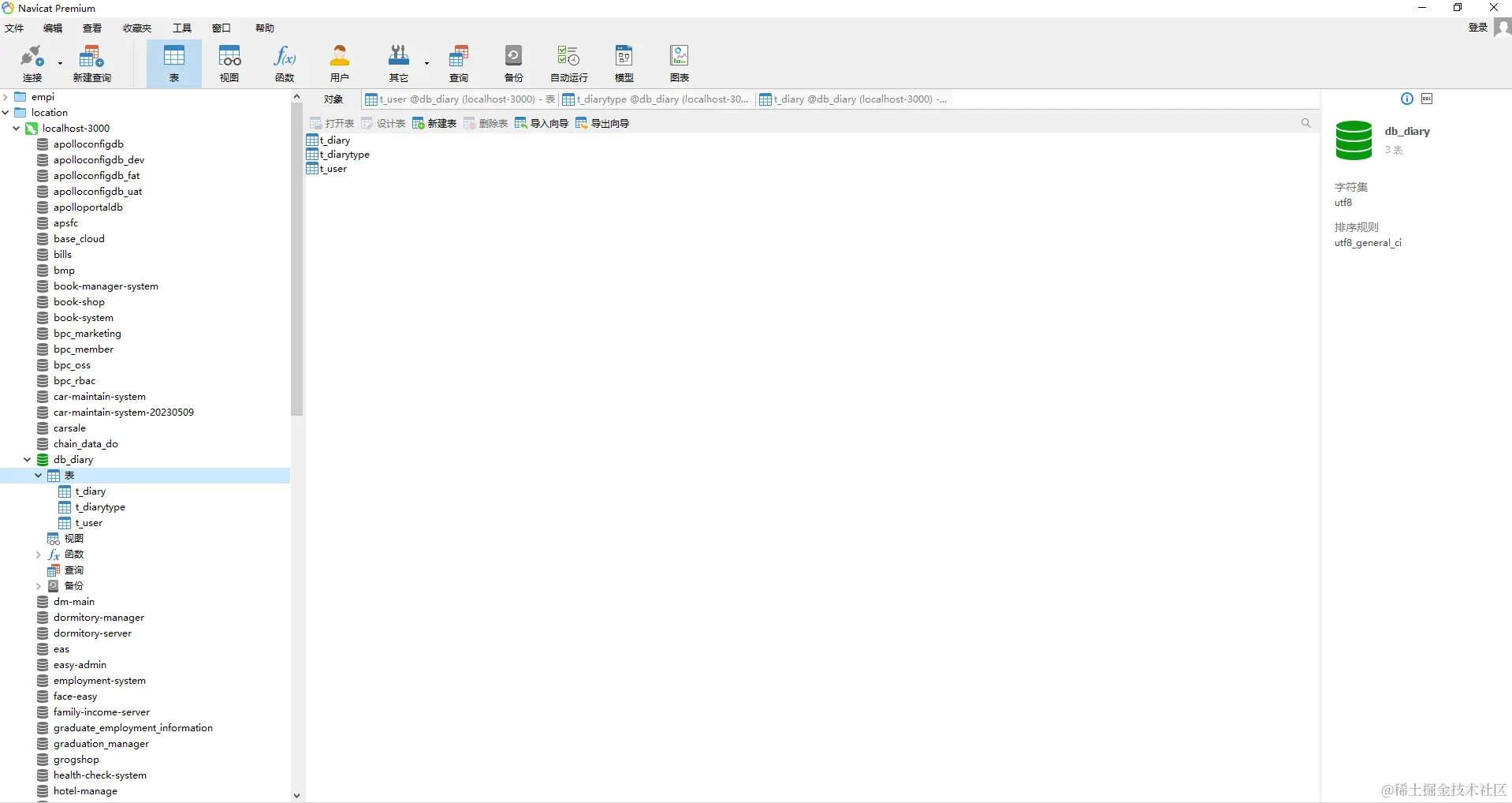This screenshot has width=1512, height=803.
Task: Select the Table (表) toolbar icon
Action: click(174, 63)
